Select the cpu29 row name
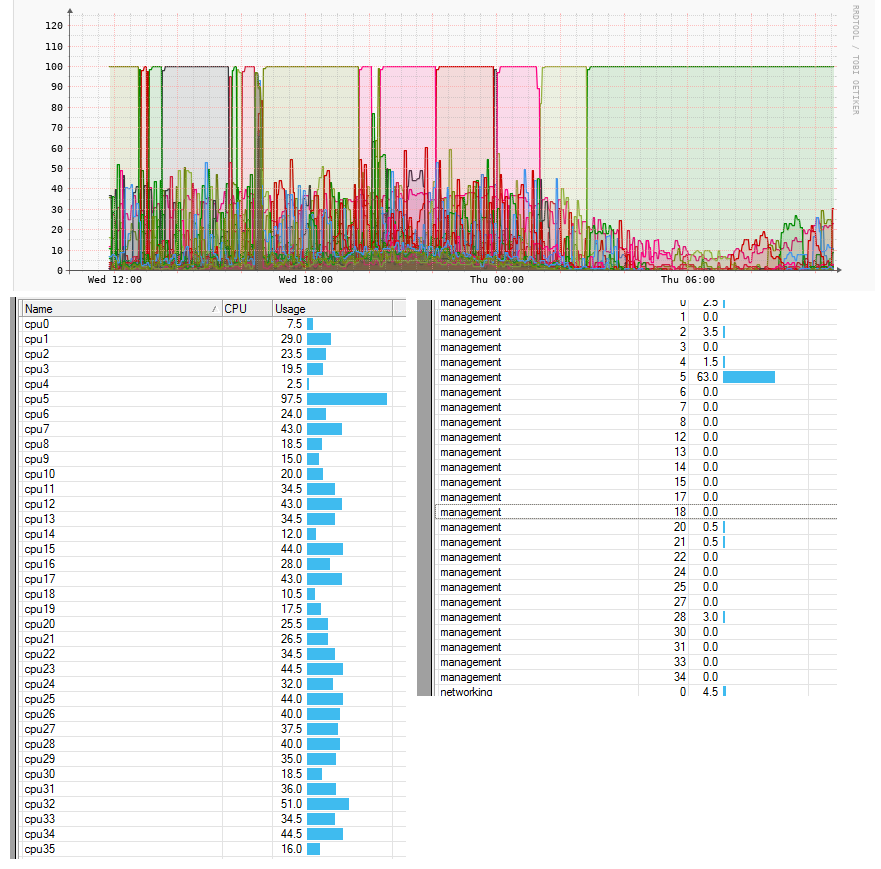The height and width of the screenshot is (869, 881). click(x=40, y=759)
